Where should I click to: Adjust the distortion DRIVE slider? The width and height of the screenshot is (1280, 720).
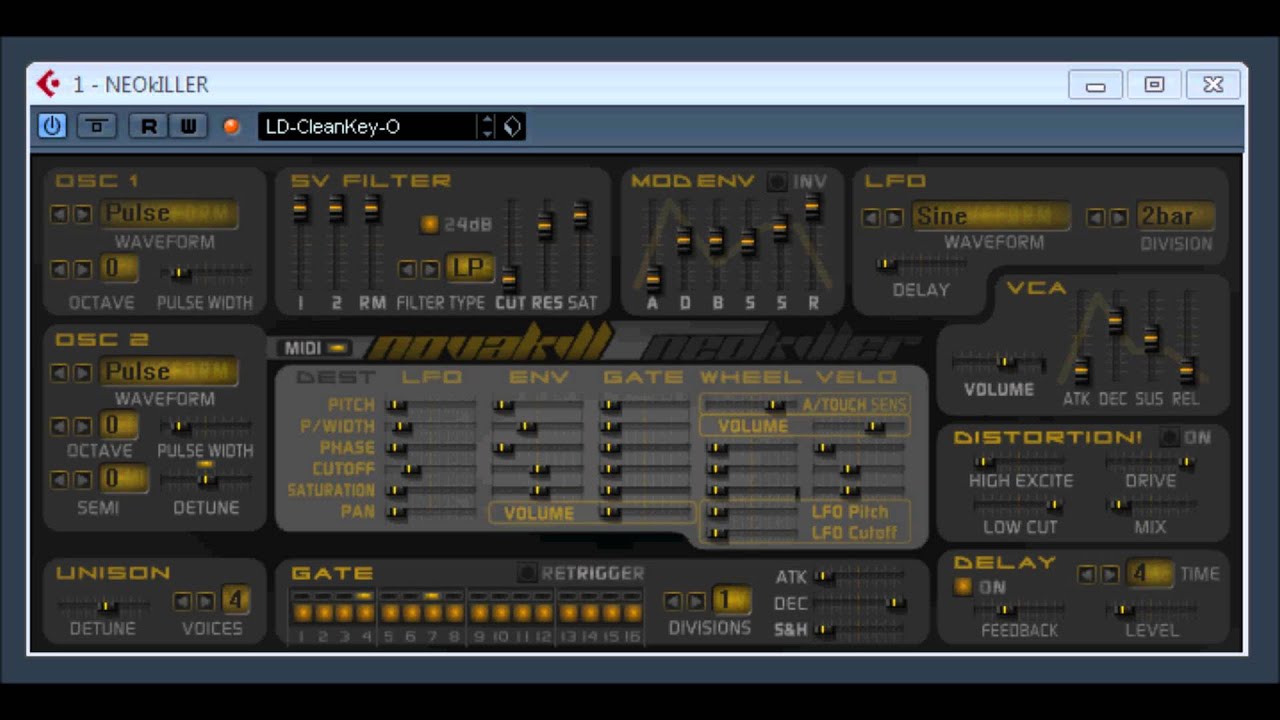pyautogui.click(x=1187, y=463)
